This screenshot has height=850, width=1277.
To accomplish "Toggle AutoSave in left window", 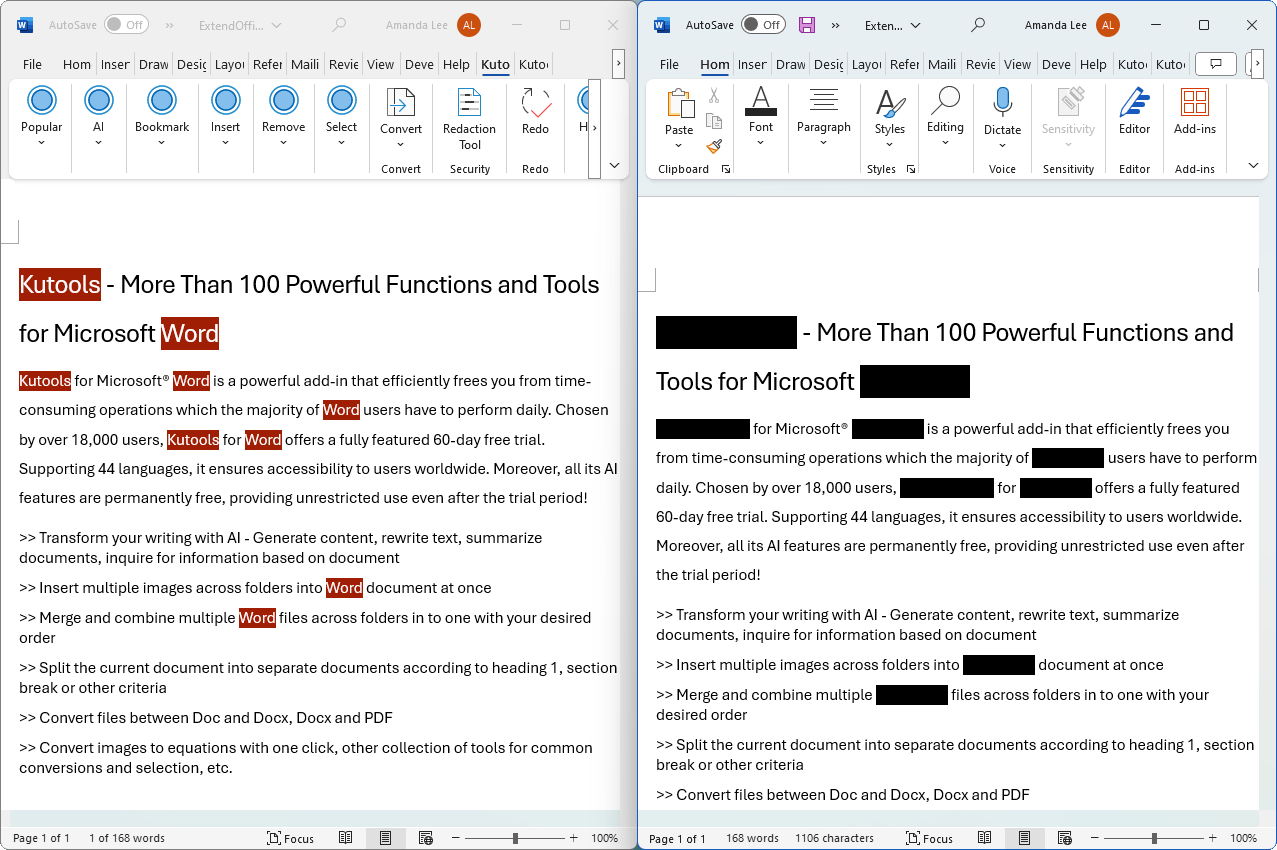I will point(126,25).
